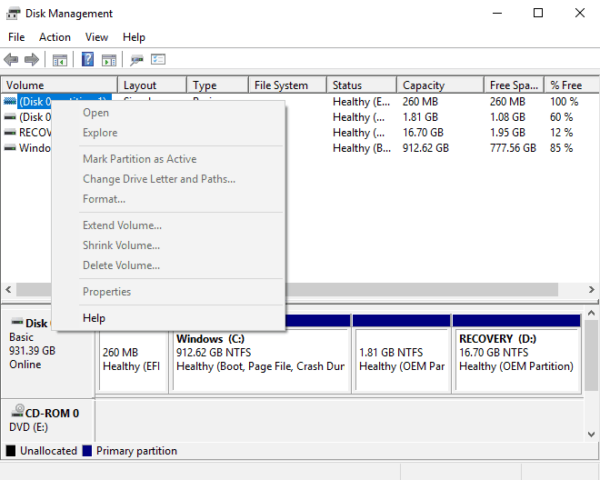Click the 1.08 GB free space cell

click(508, 117)
